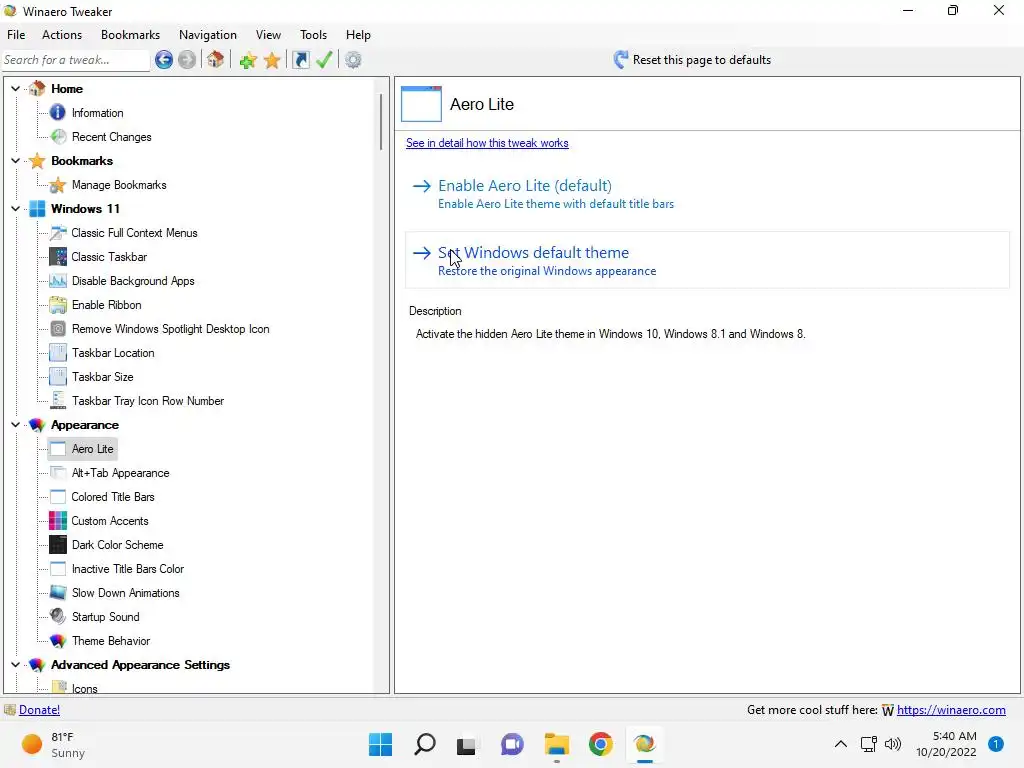This screenshot has height=768, width=1024.
Task: Click Remove Windows Spotlight Desktop Icon icon
Action: (57, 328)
